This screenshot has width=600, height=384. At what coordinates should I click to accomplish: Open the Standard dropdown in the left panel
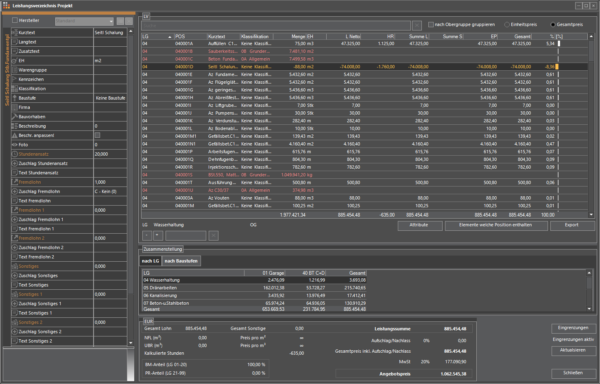[85, 21]
